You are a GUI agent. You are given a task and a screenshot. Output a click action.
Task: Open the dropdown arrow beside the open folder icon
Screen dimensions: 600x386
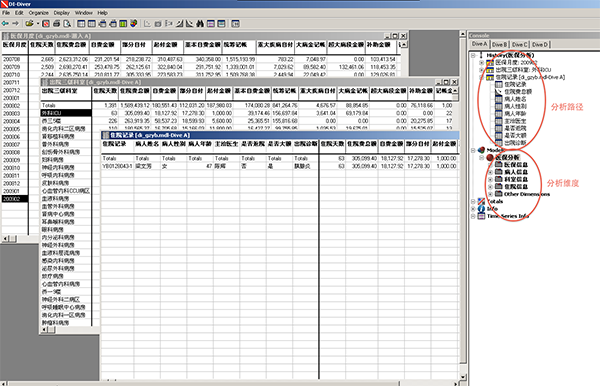point(38,23)
